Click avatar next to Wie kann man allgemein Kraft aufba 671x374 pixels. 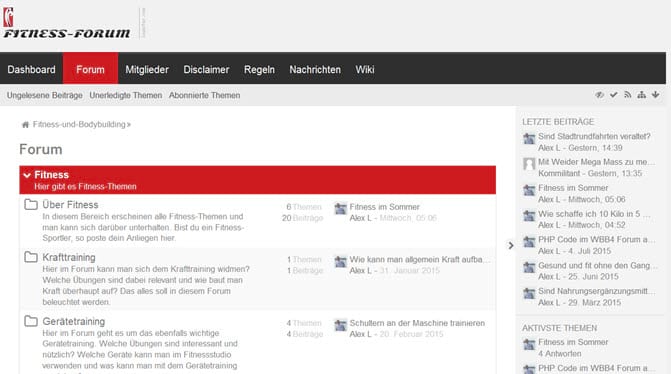click(341, 261)
